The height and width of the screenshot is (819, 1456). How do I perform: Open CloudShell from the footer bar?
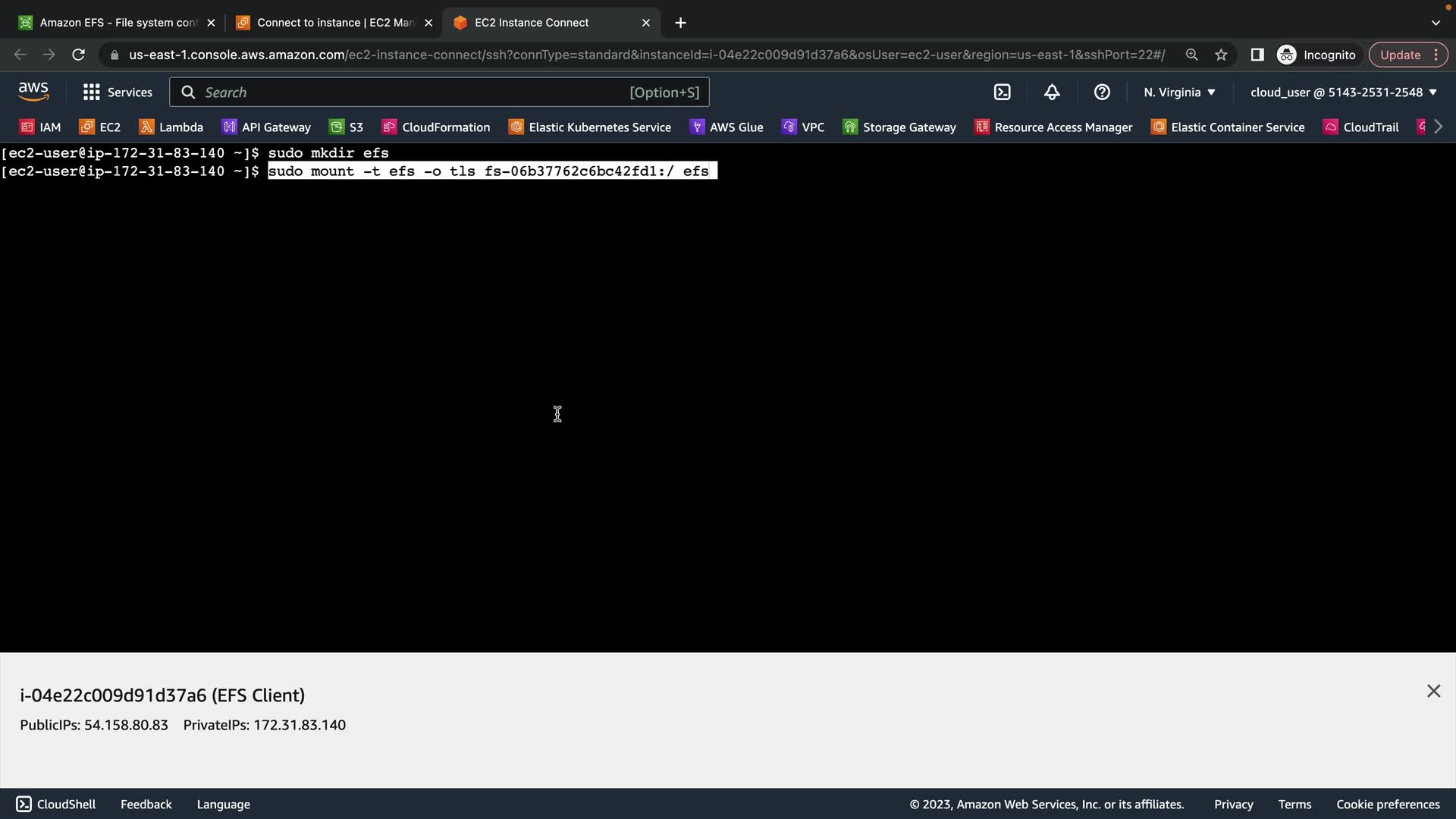56,805
